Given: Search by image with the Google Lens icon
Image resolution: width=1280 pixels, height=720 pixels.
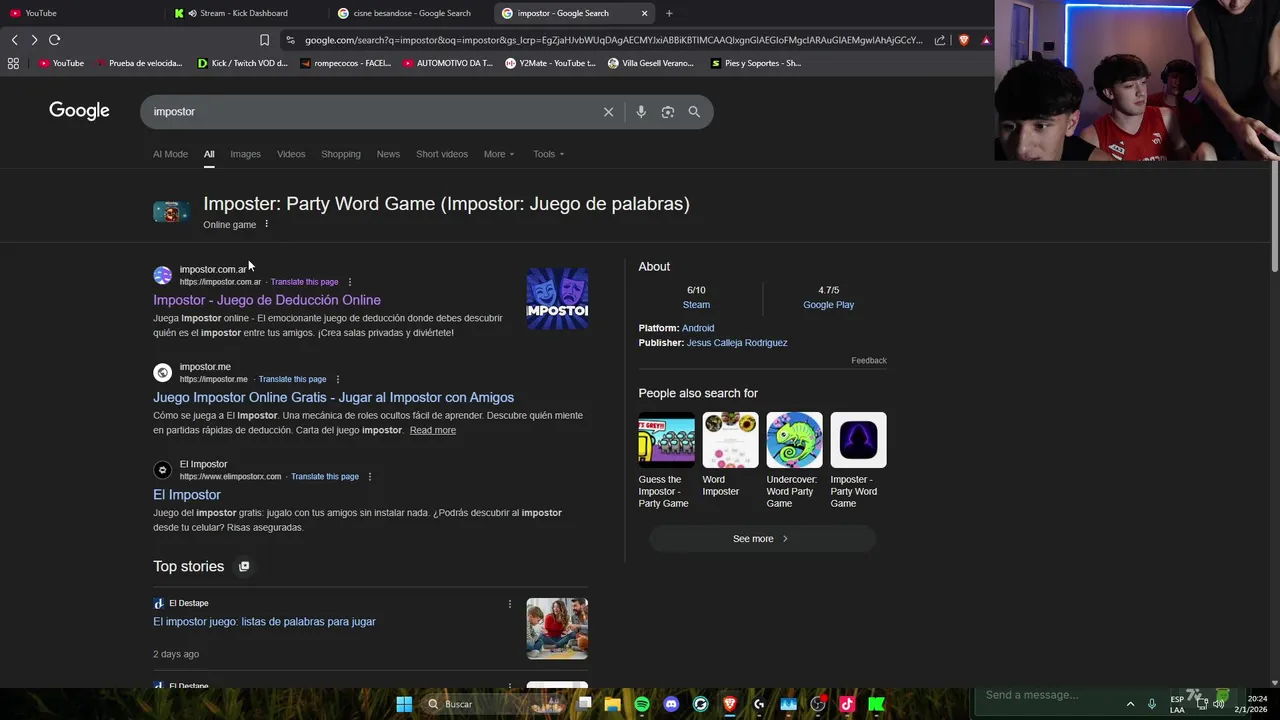Looking at the screenshot, I should point(668,112).
